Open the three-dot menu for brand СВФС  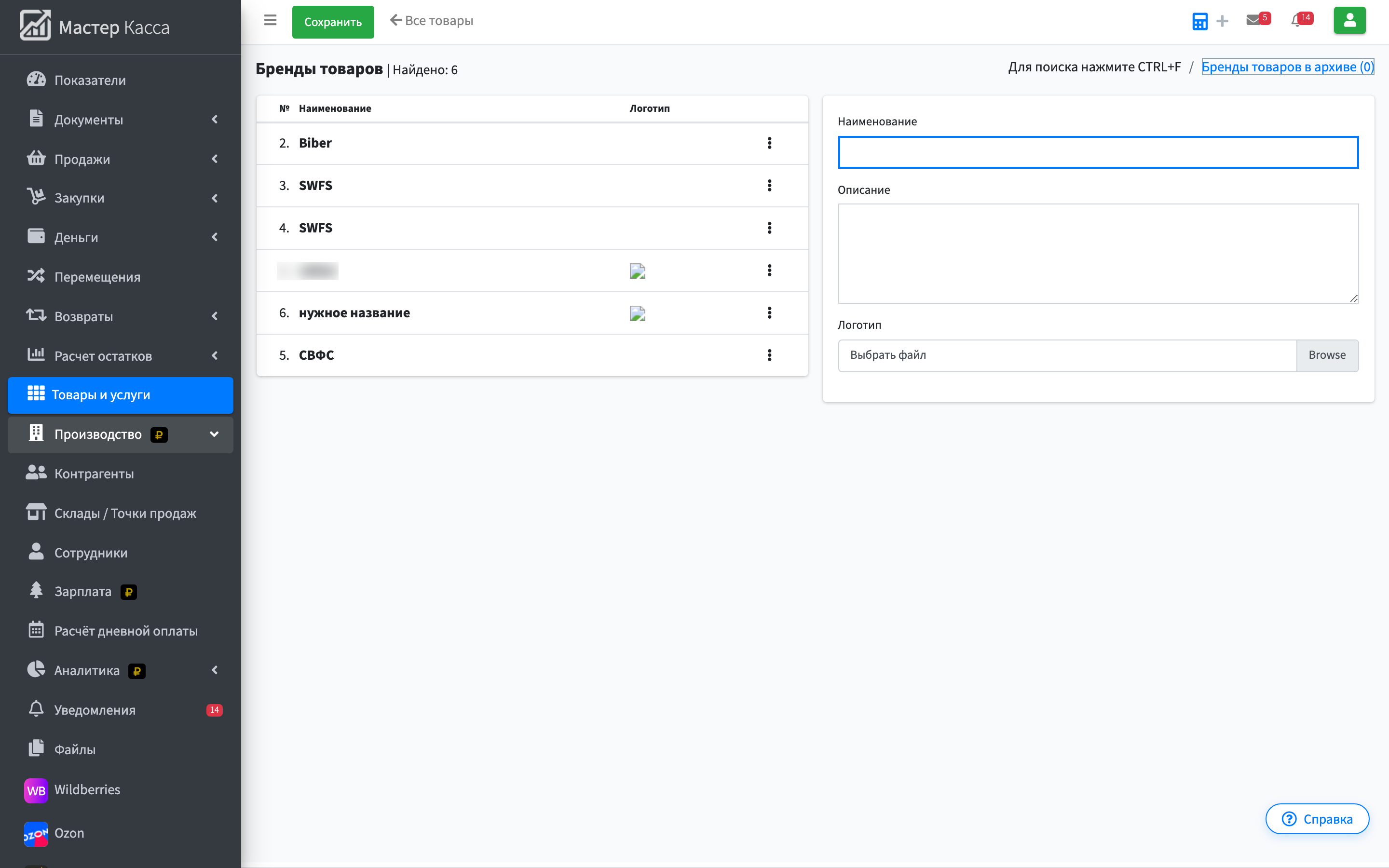pyautogui.click(x=769, y=355)
